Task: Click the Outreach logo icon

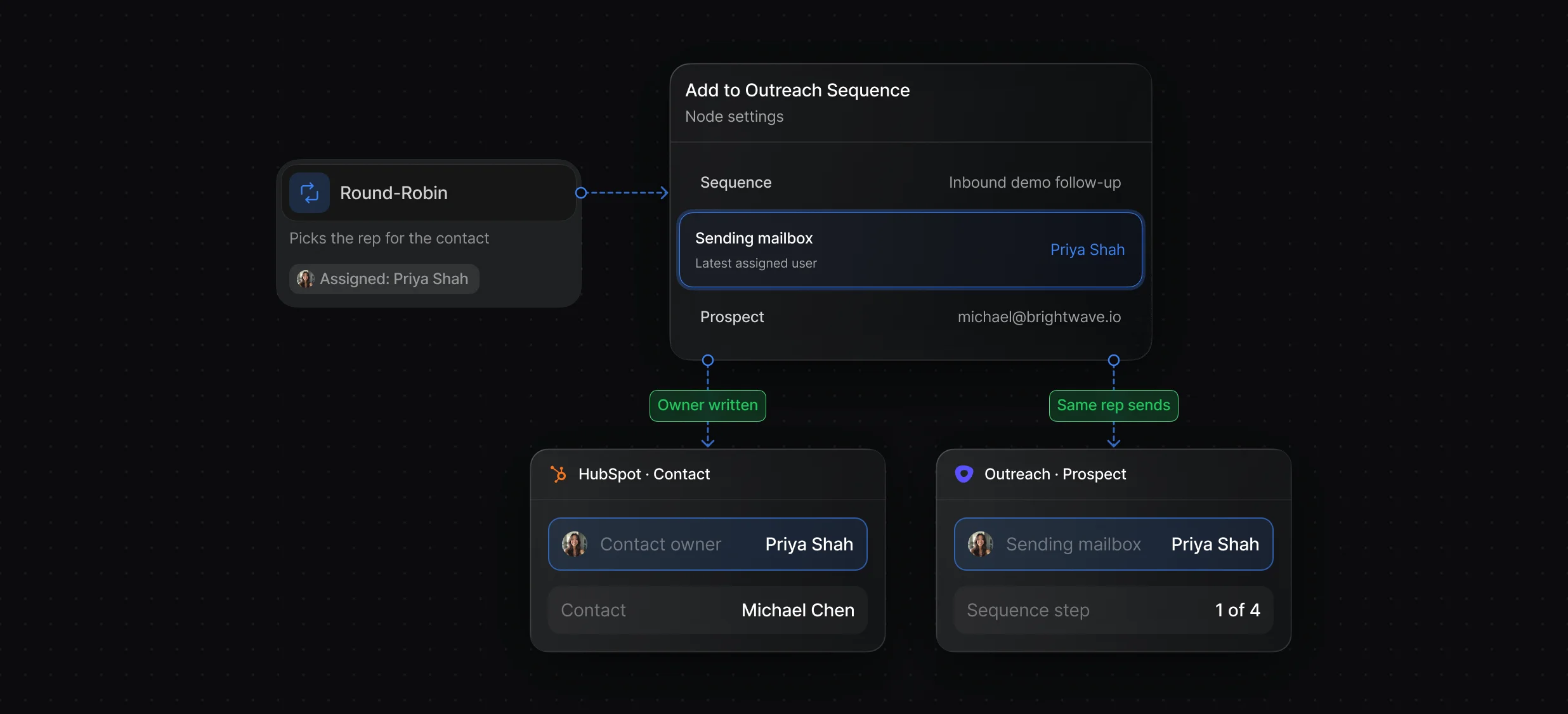Action: [x=964, y=474]
